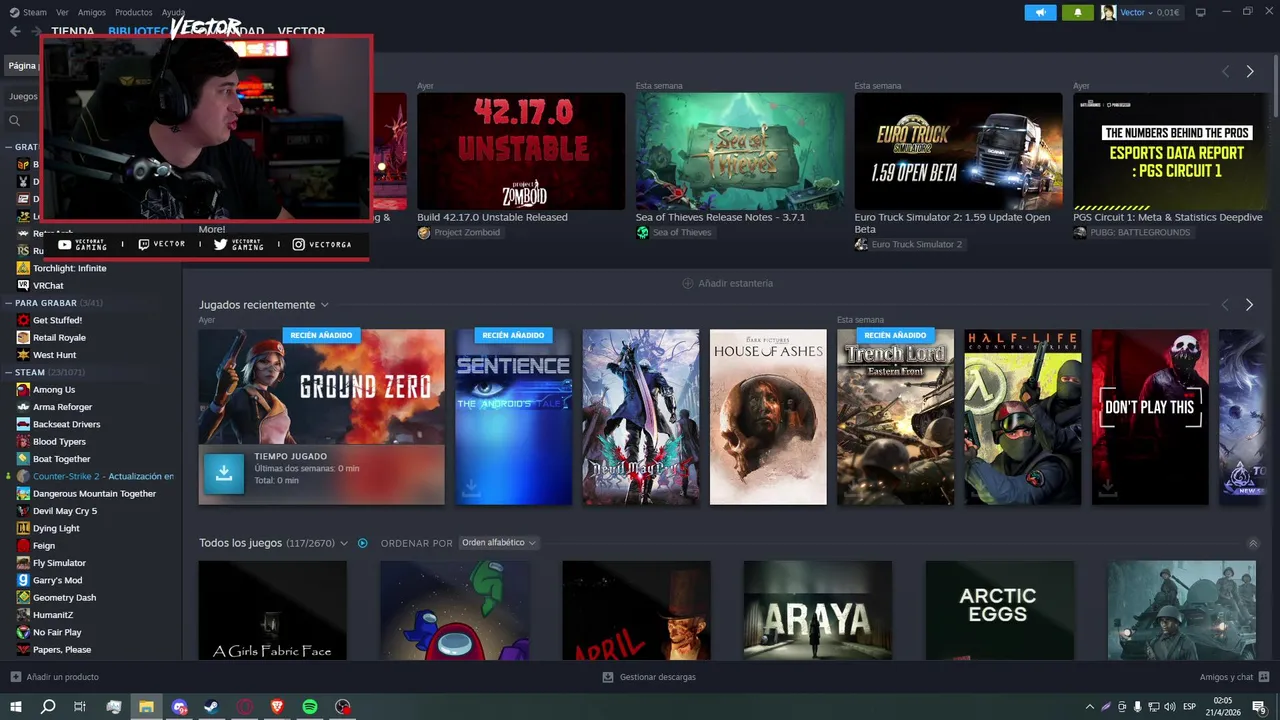Open Spotify from the taskbar

[310, 706]
